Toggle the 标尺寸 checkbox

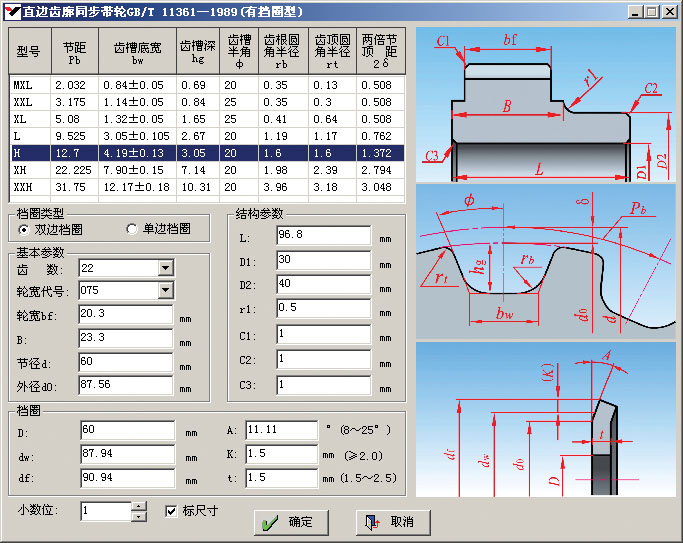[x=171, y=511]
